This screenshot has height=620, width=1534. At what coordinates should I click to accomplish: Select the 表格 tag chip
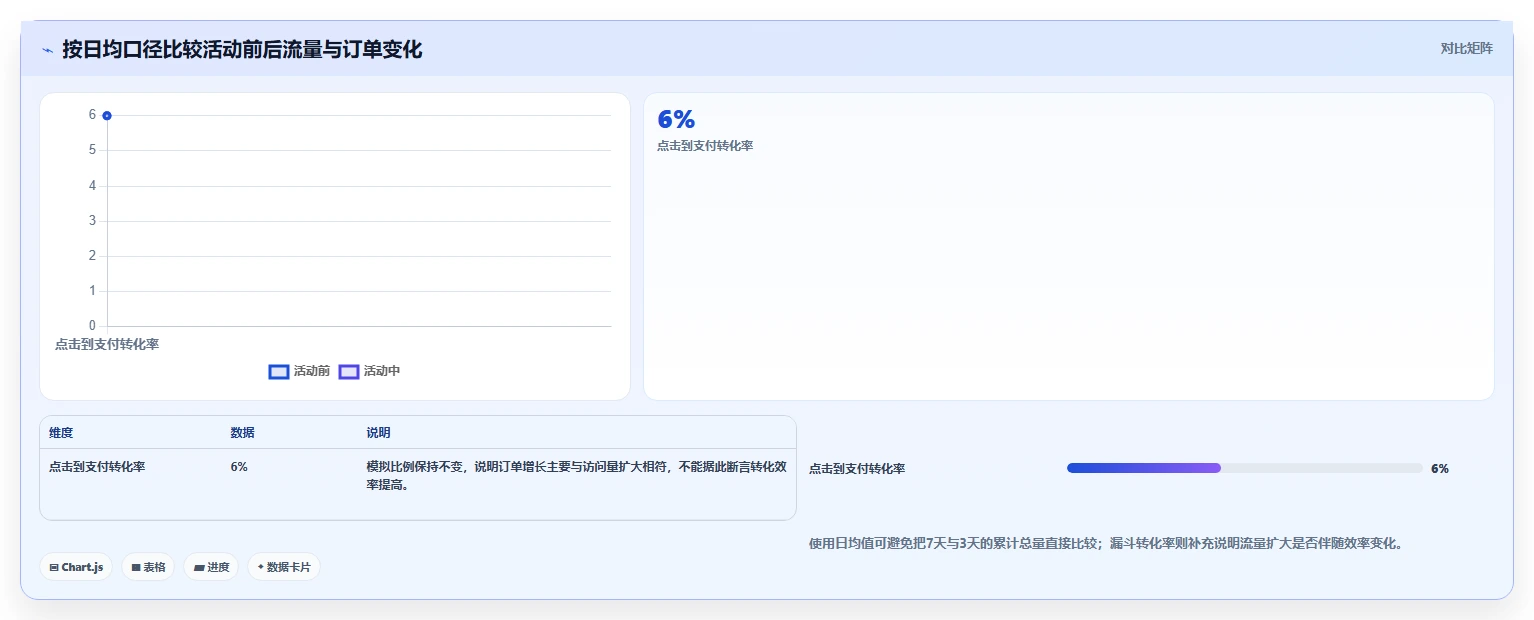click(x=148, y=567)
